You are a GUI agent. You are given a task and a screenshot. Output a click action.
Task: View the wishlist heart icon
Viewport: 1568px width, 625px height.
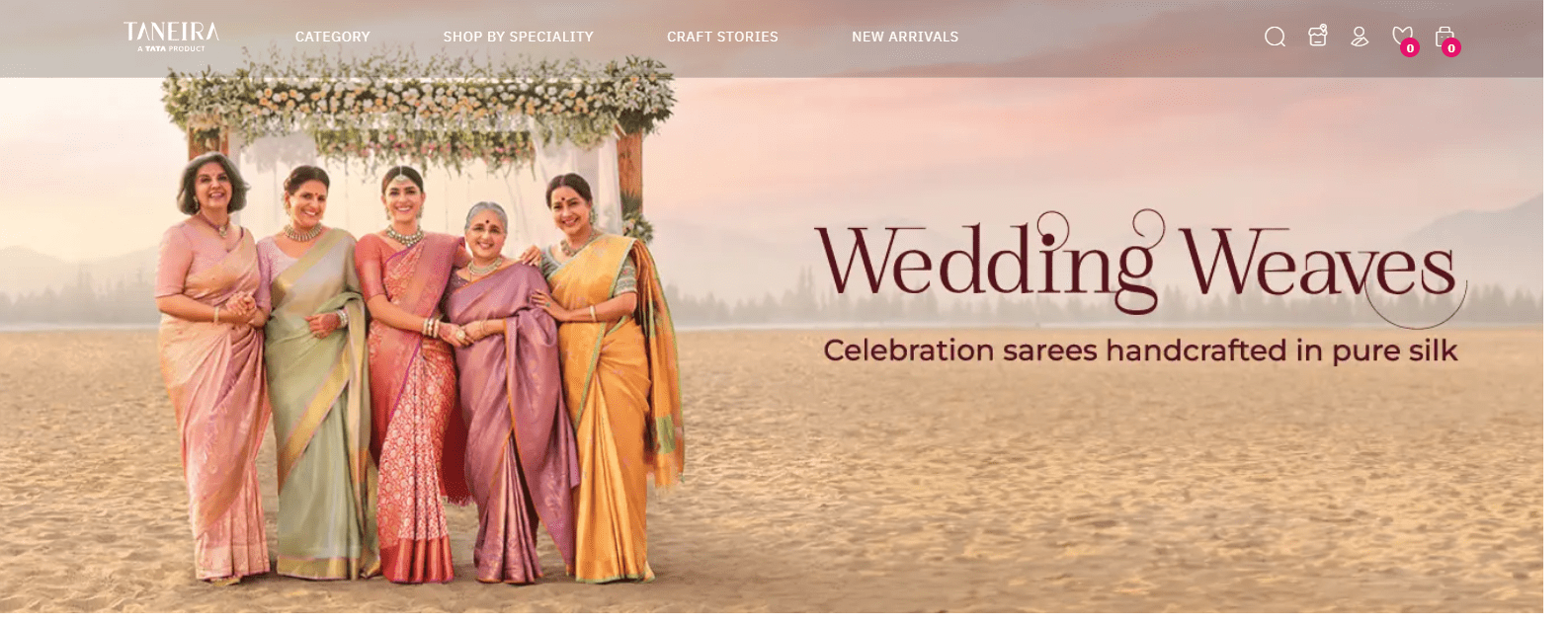coord(1401,36)
